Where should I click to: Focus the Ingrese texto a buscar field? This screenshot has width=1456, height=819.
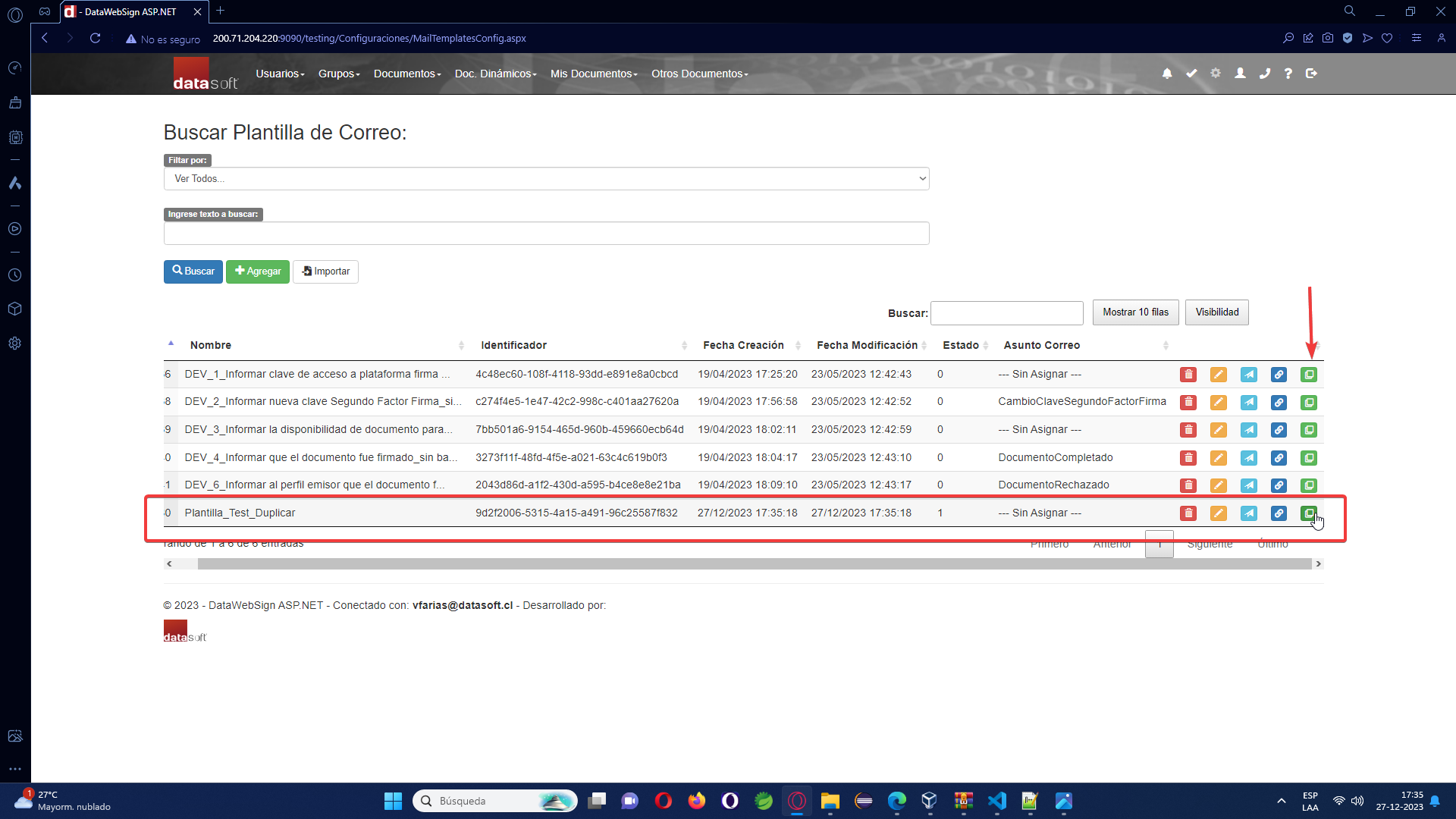pos(546,234)
